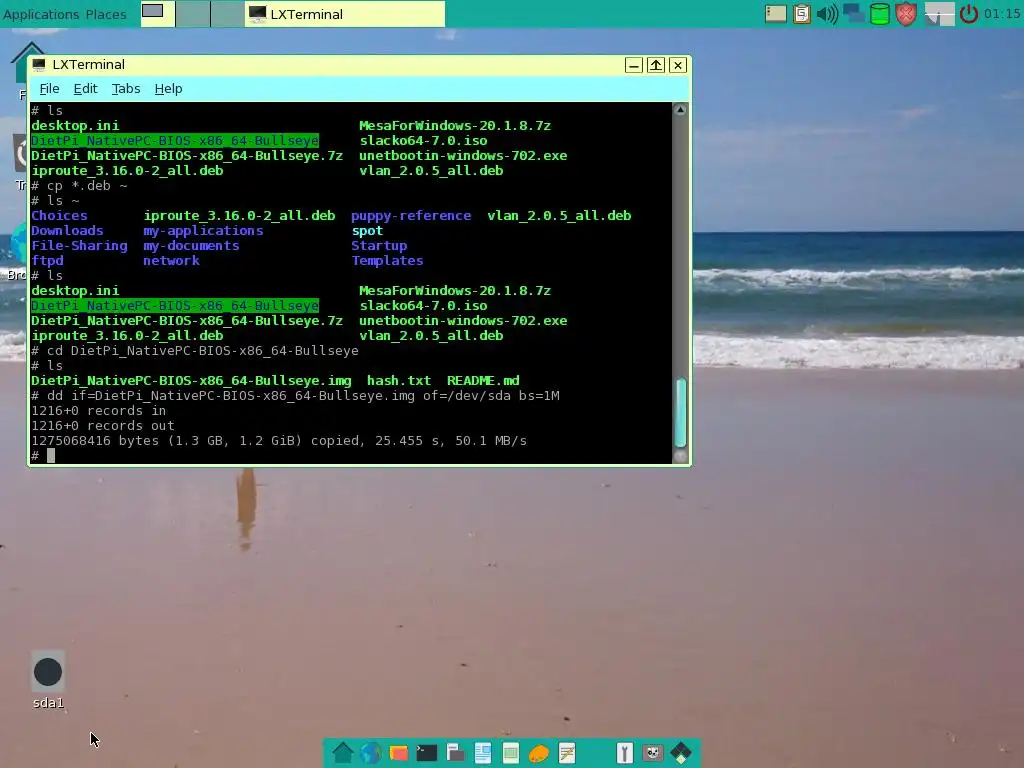Click 'File-Sharing' in terminal listing
This screenshot has height=768, width=1024.
(79, 246)
